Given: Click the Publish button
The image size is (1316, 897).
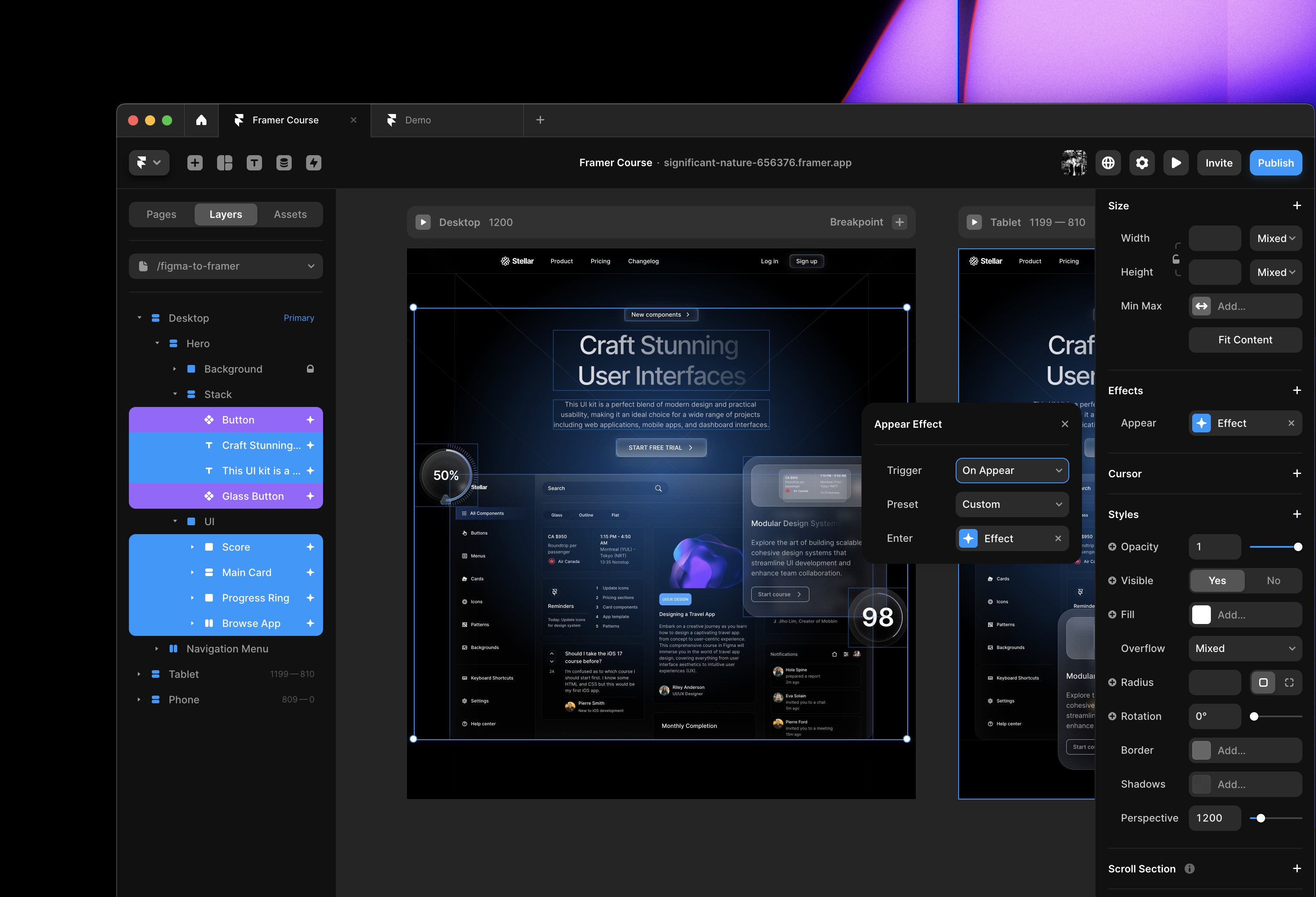Looking at the screenshot, I should tap(1276, 162).
